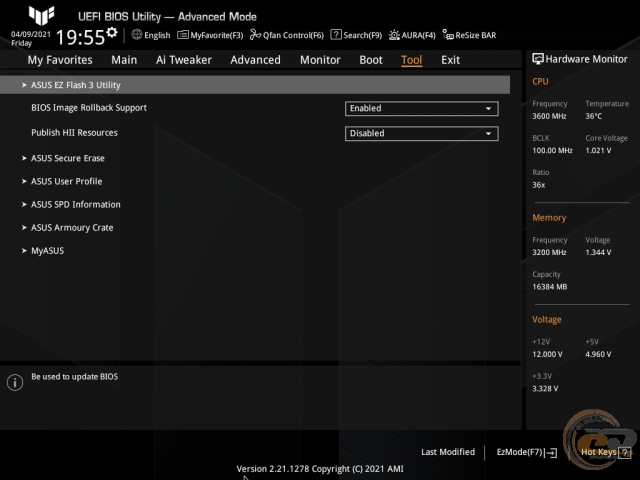Click the 'Be used to update BIOS' text
Screen dimensions: 640x480
point(75,377)
